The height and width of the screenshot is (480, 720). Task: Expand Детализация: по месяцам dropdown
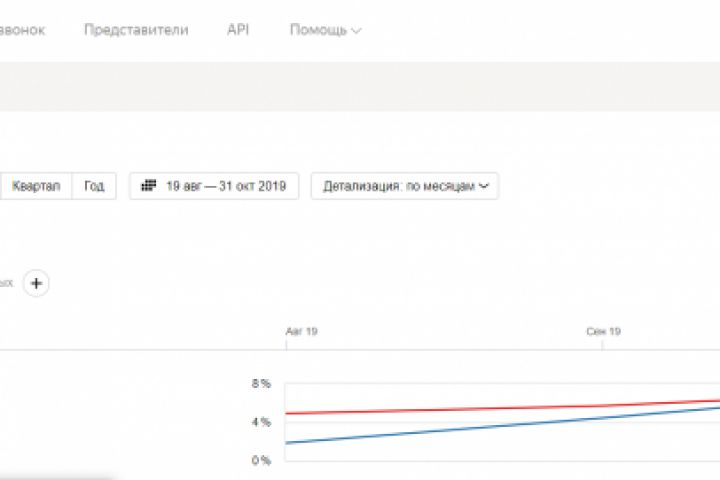(x=405, y=186)
